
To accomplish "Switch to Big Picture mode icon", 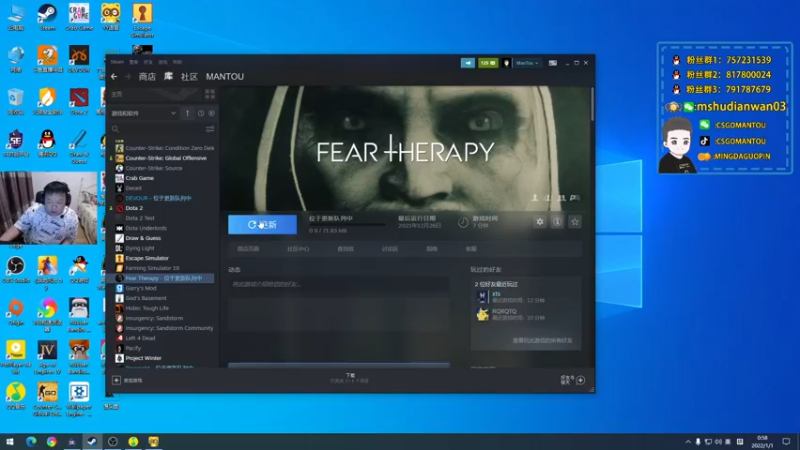I will tap(553, 63).
